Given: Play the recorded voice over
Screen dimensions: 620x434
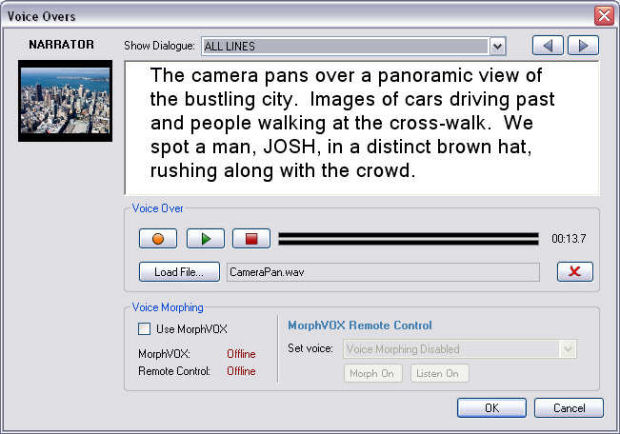Looking at the screenshot, I should (205, 239).
